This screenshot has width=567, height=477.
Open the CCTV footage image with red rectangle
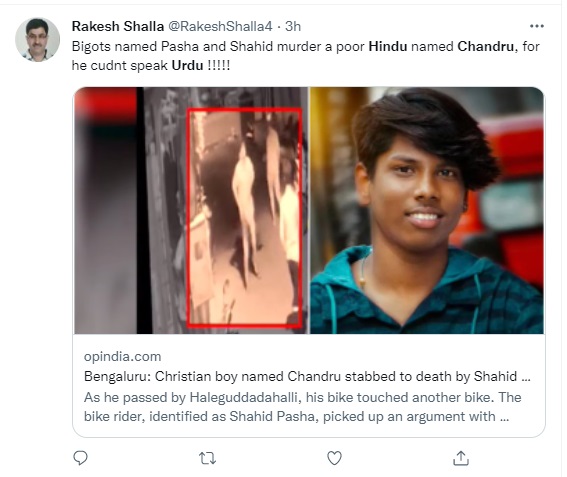pos(192,210)
